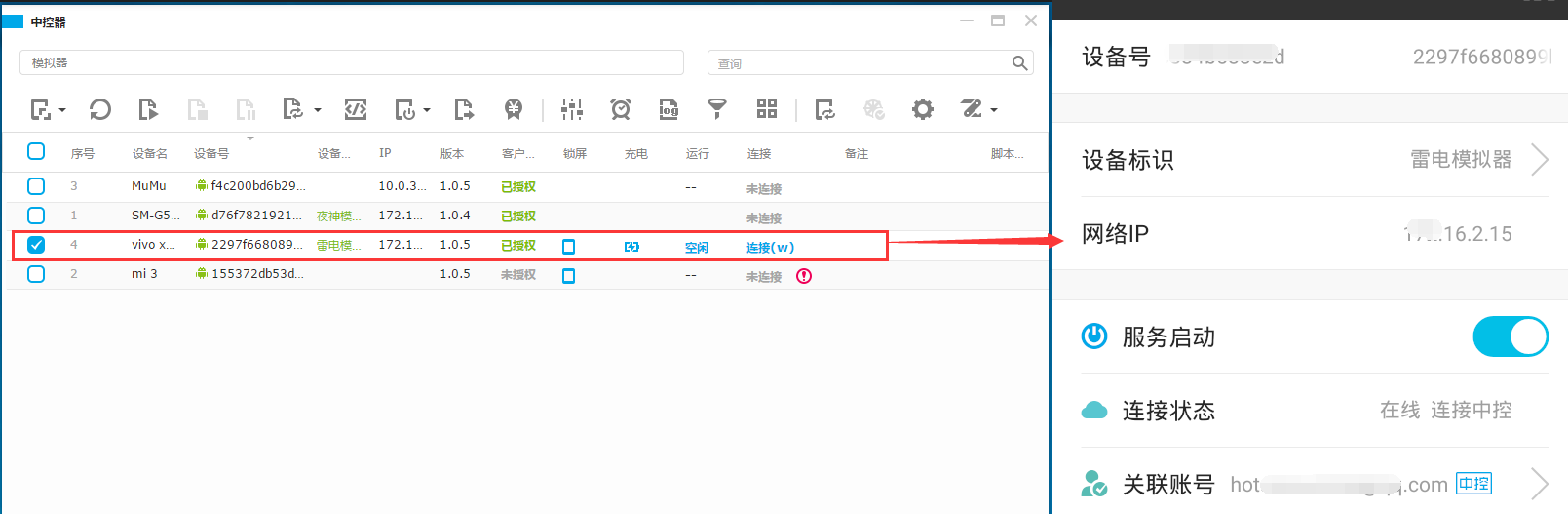Image resolution: width=1568 pixels, height=514 pixels.
Task: Click the 模拟器 filter input field
Action: pyautogui.click(x=352, y=62)
